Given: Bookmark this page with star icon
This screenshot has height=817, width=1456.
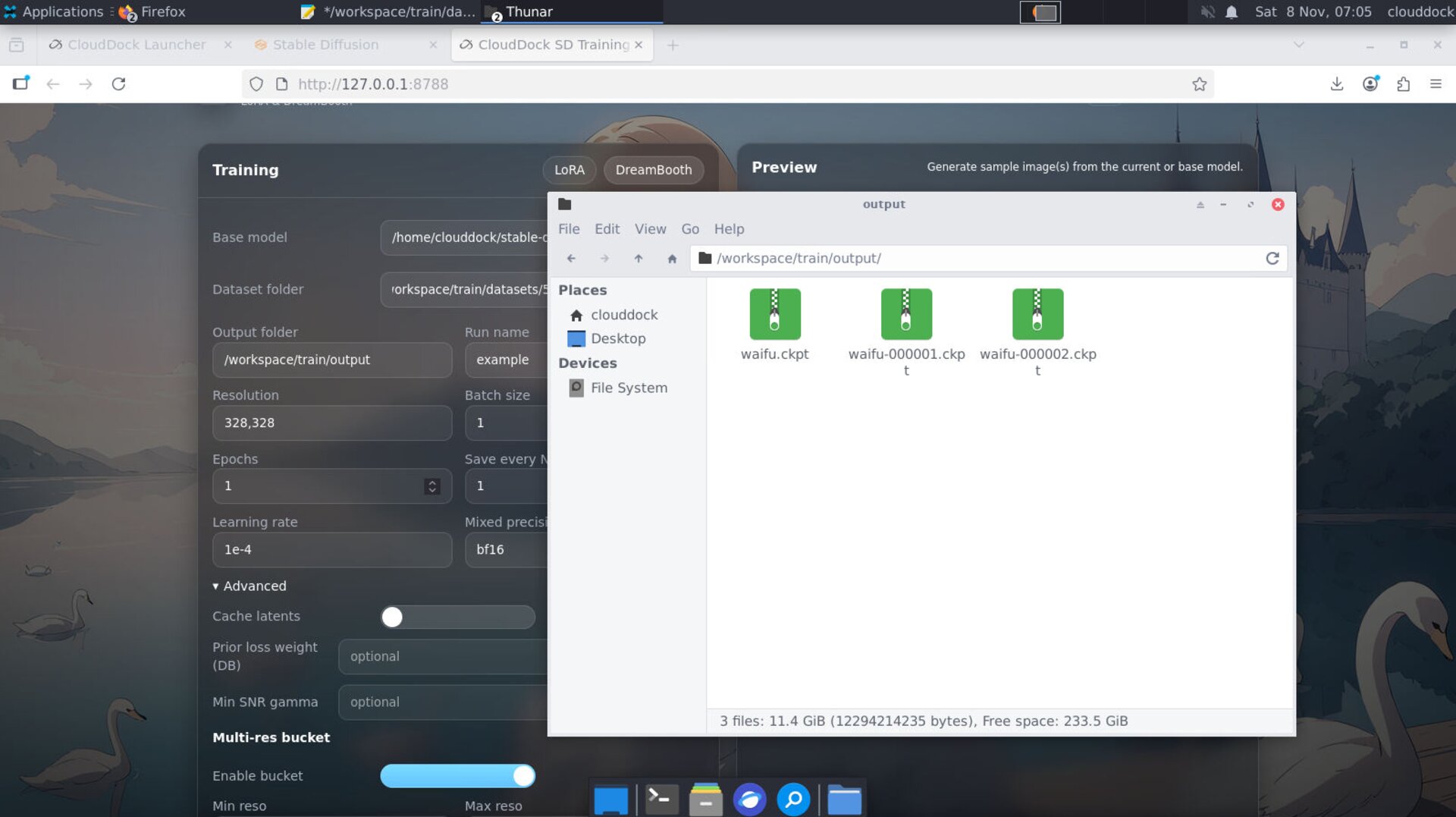Looking at the screenshot, I should [x=1199, y=84].
